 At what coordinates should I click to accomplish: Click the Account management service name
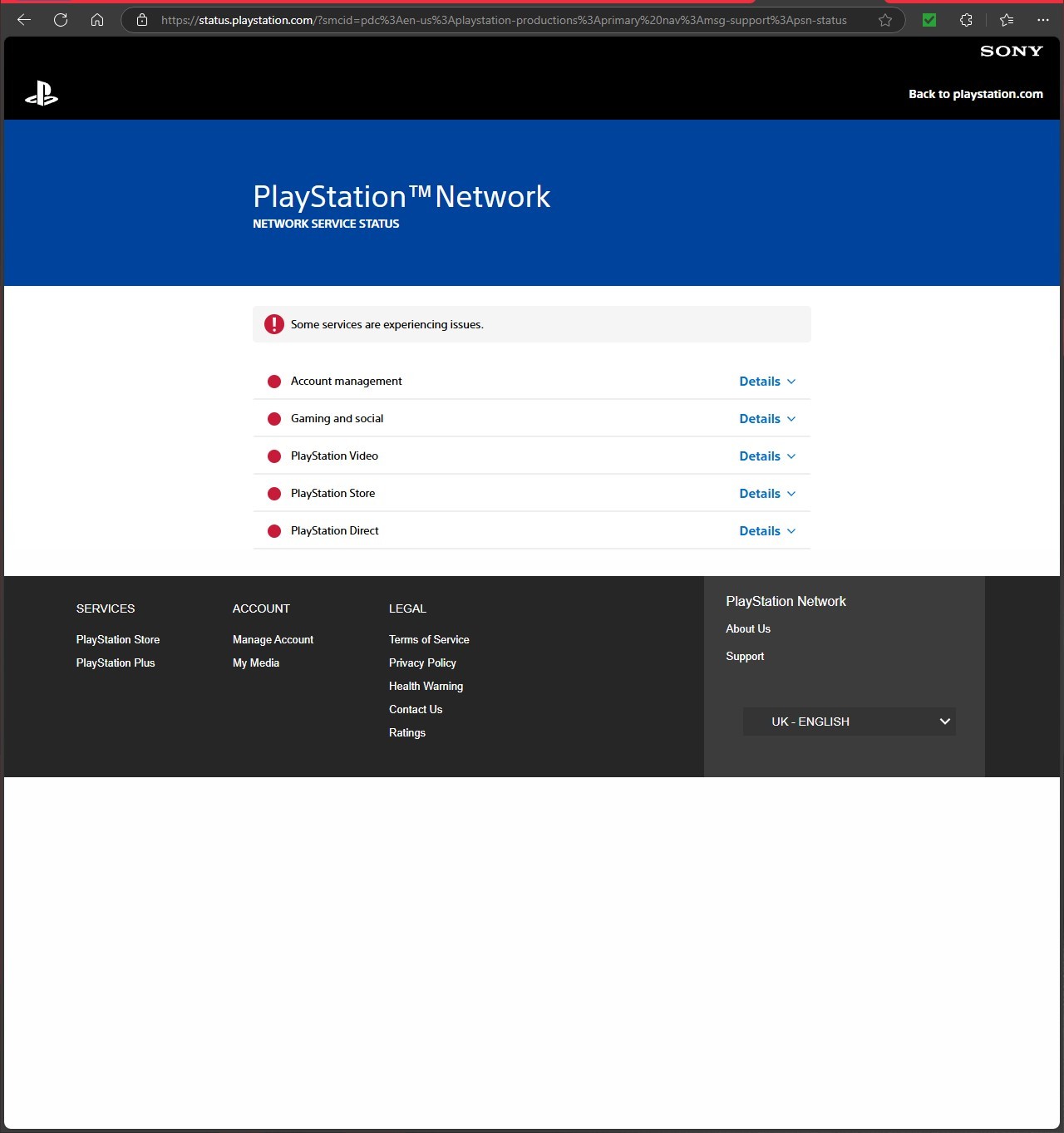pyautogui.click(x=347, y=381)
